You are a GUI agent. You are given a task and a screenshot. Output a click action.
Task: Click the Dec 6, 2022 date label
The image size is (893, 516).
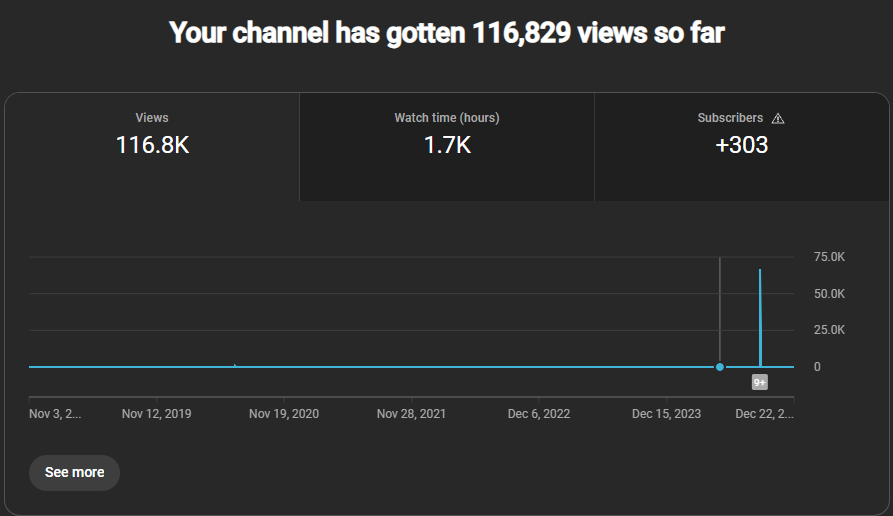coord(539,414)
